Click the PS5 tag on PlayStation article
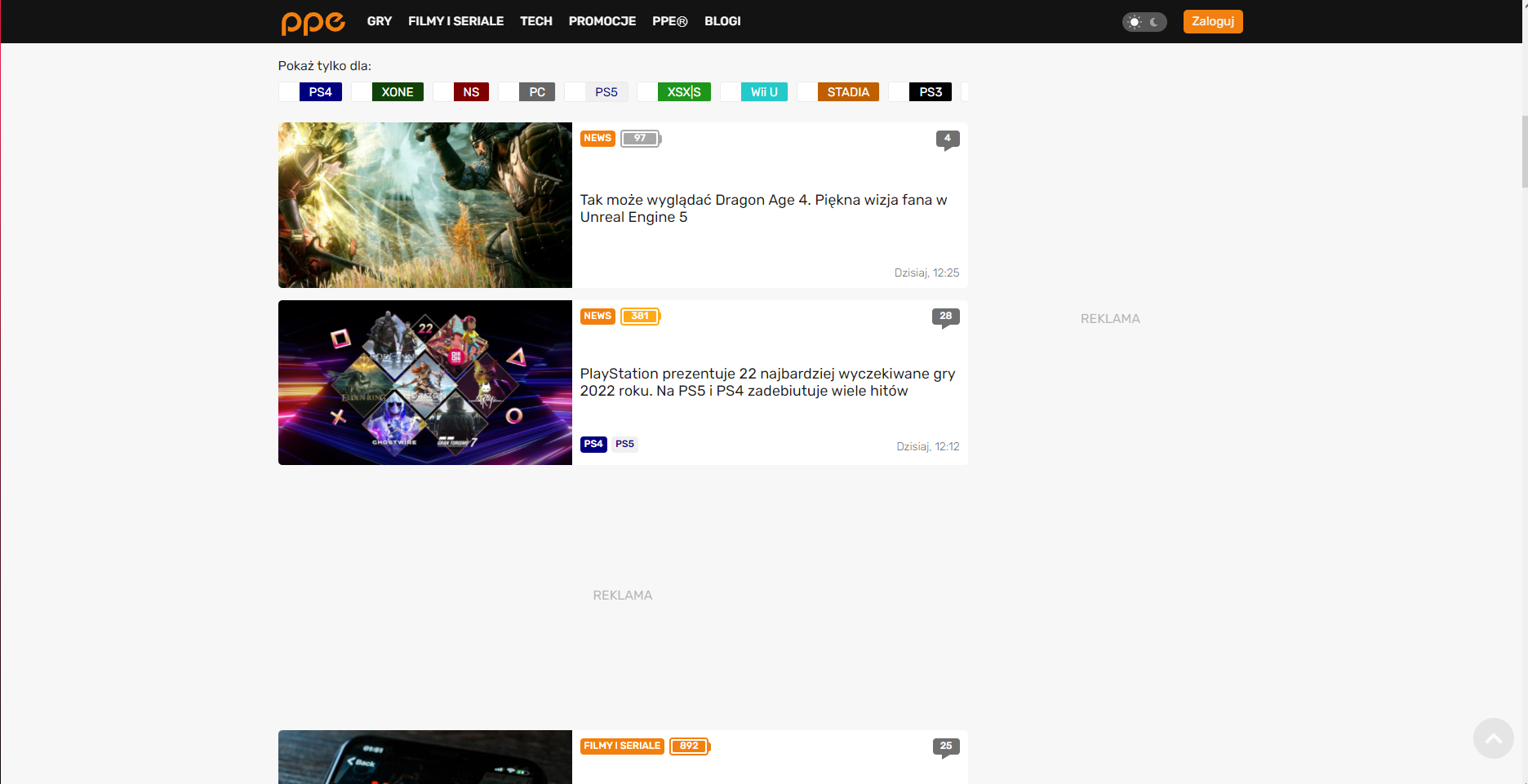This screenshot has width=1528, height=784. click(x=625, y=445)
